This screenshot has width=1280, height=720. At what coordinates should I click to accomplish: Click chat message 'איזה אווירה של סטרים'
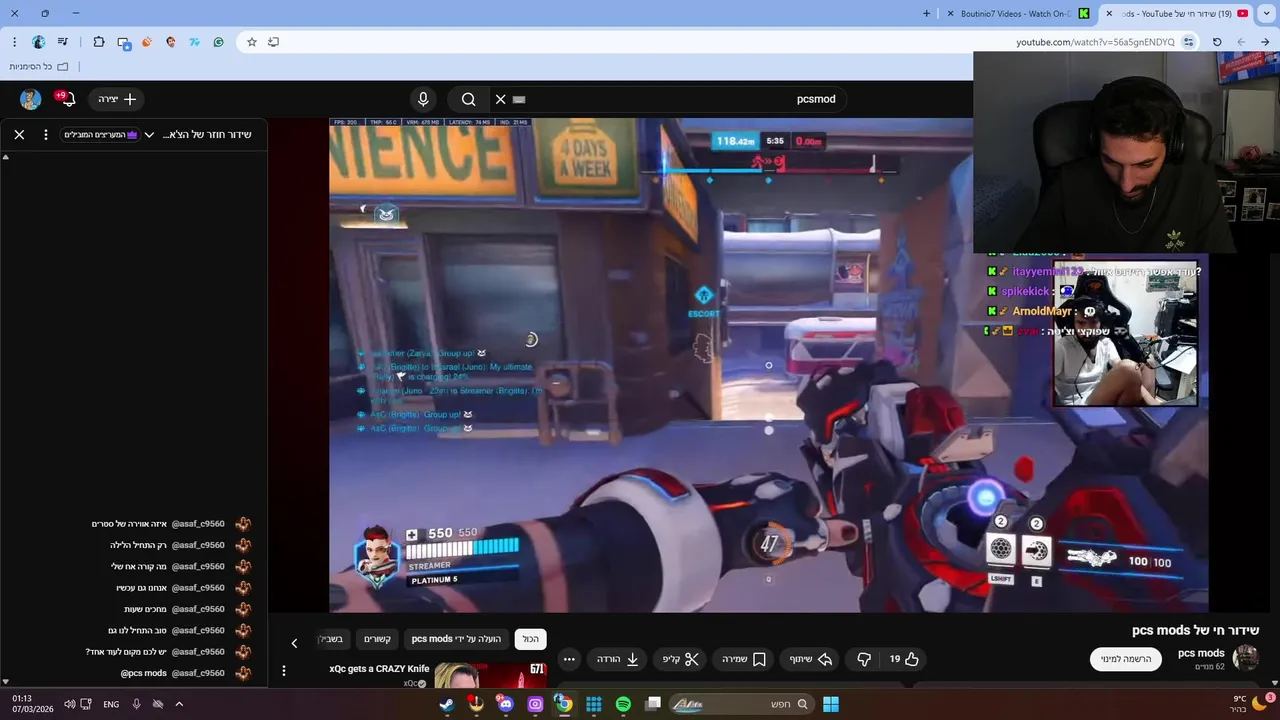[129, 524]
